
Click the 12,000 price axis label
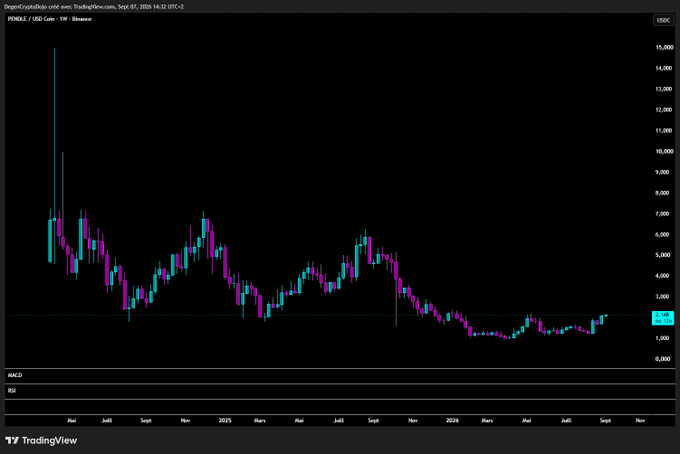[664, 110]
